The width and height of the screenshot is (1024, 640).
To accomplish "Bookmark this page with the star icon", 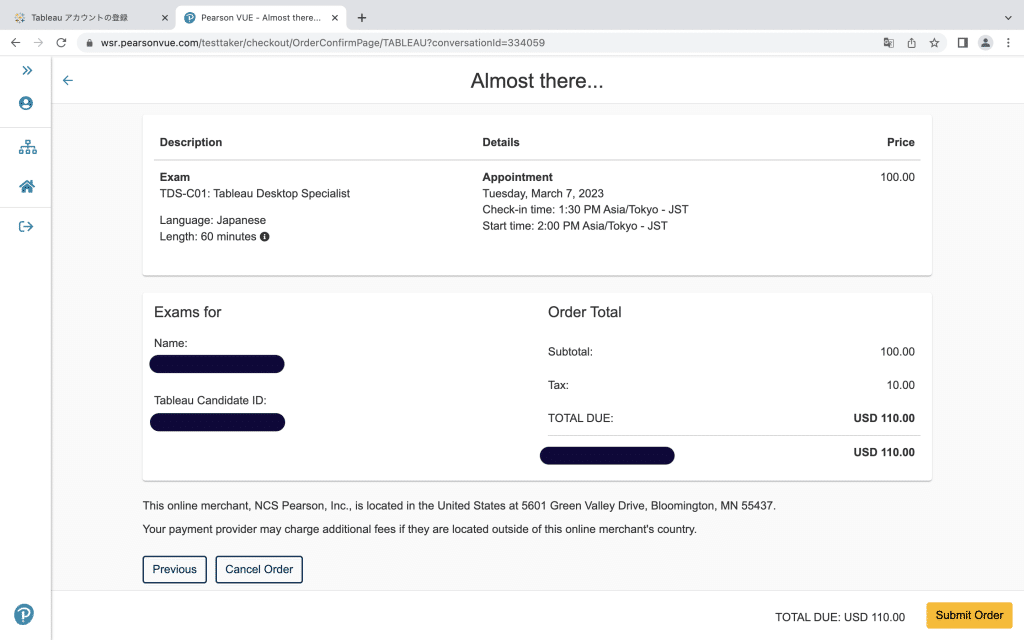I will pos(934,43).
